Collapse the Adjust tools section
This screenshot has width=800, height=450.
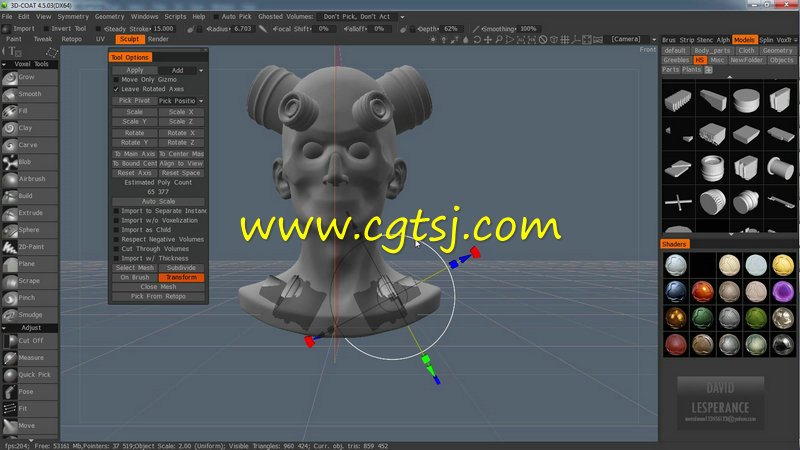tap(4, 328)
